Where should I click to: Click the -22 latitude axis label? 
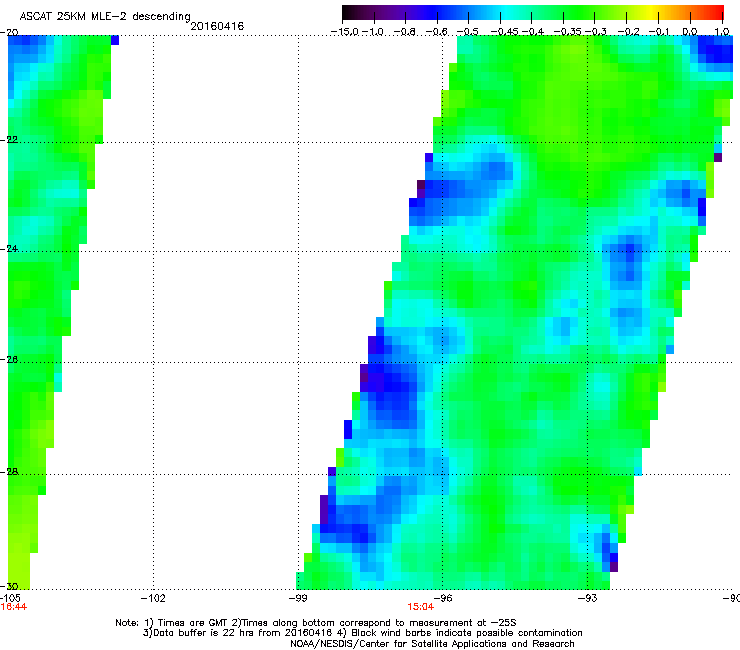tap(9, 140)
